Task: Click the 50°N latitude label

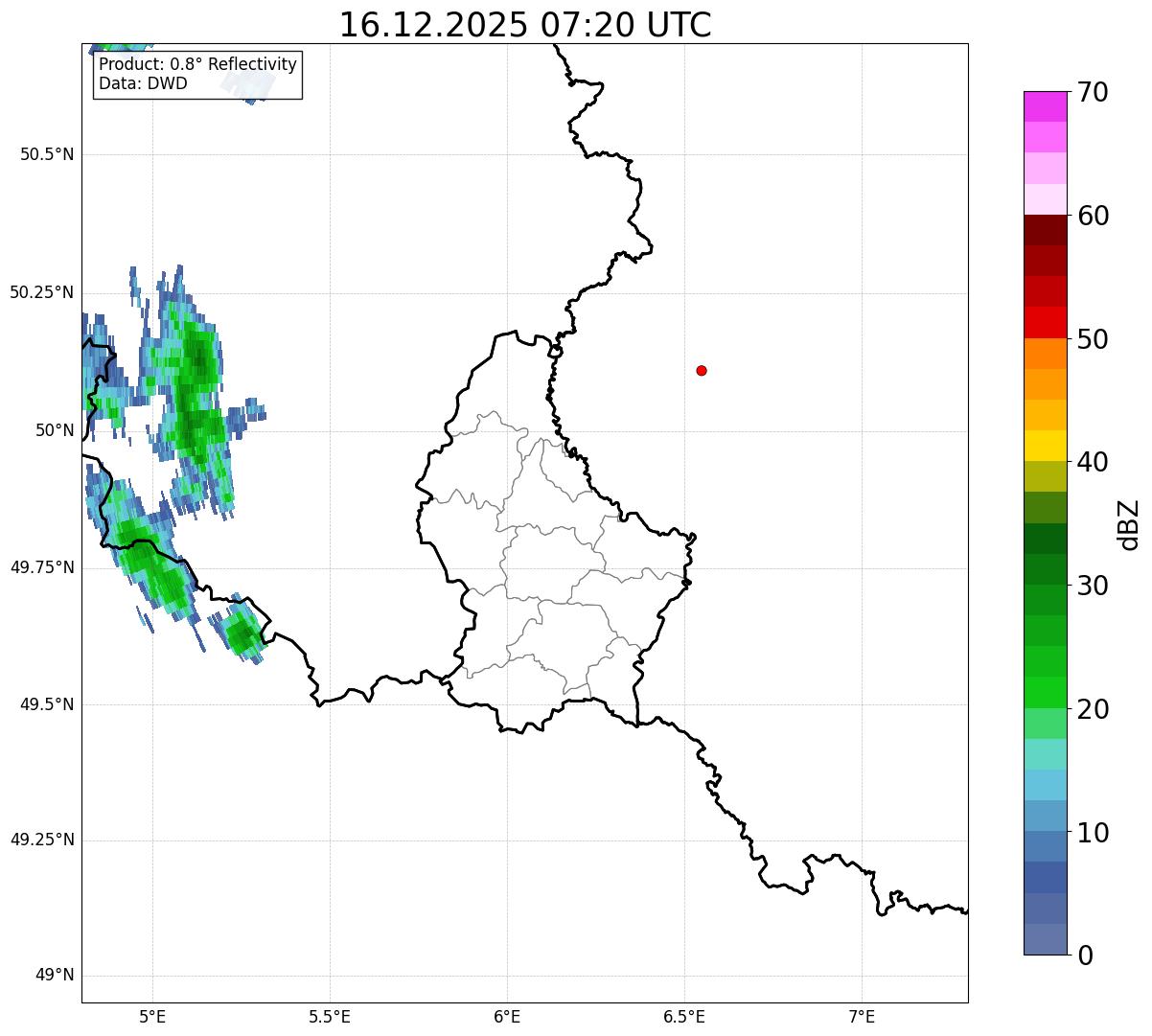Action: pyautogui.click(x=55, y=430)
